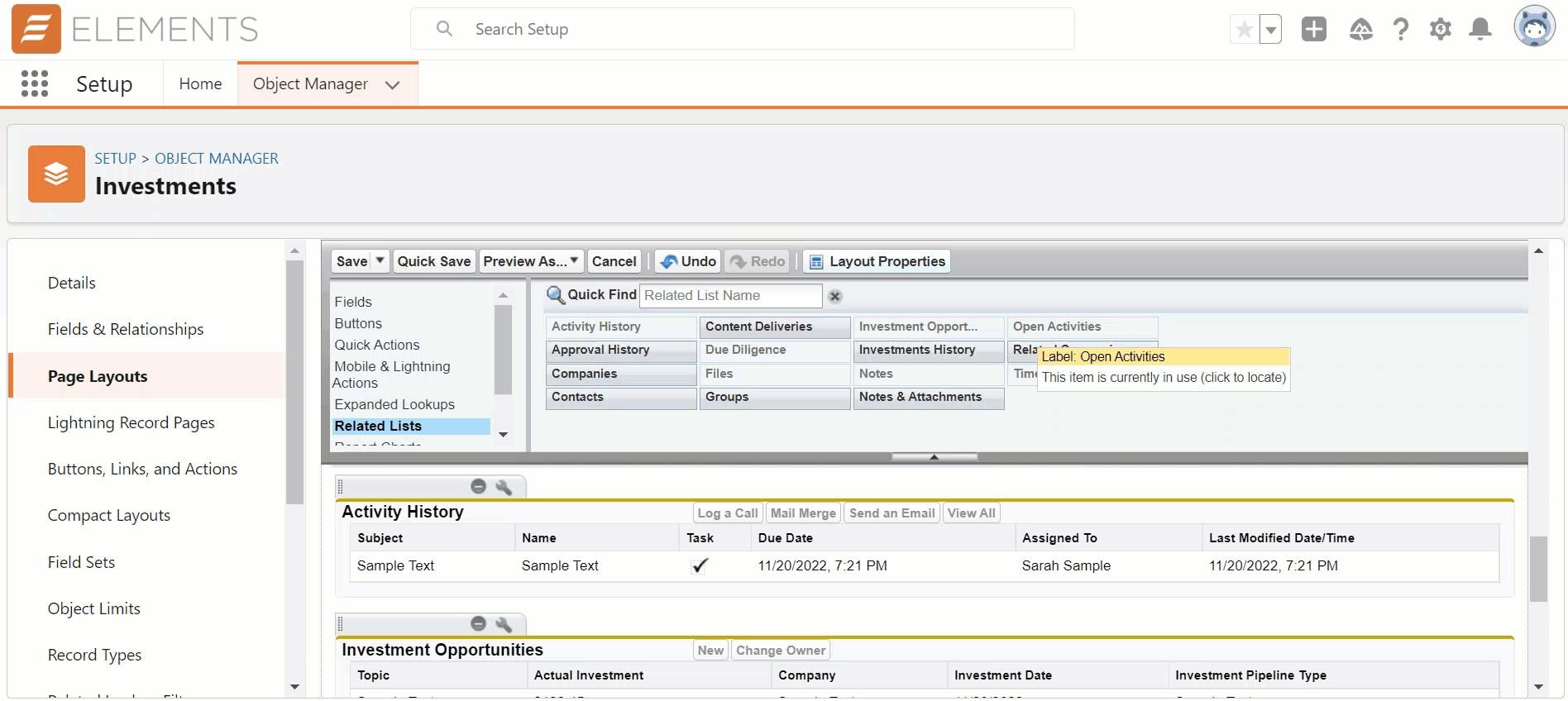Click the Trailhead guidance icon
This screenshot has width=1568, height=701.
[1360, 30]
